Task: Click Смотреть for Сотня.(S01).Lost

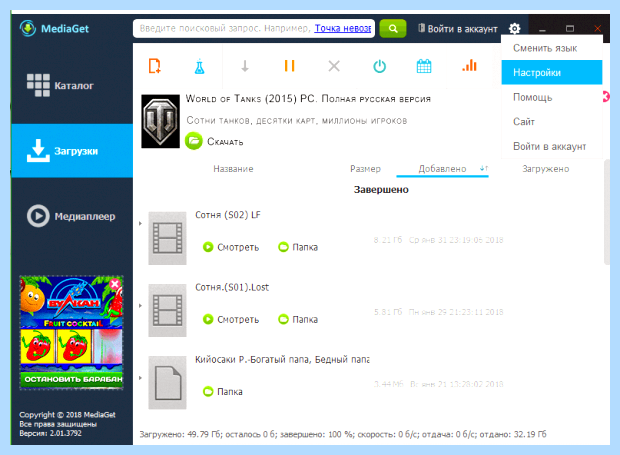Action: click(231, 319)
